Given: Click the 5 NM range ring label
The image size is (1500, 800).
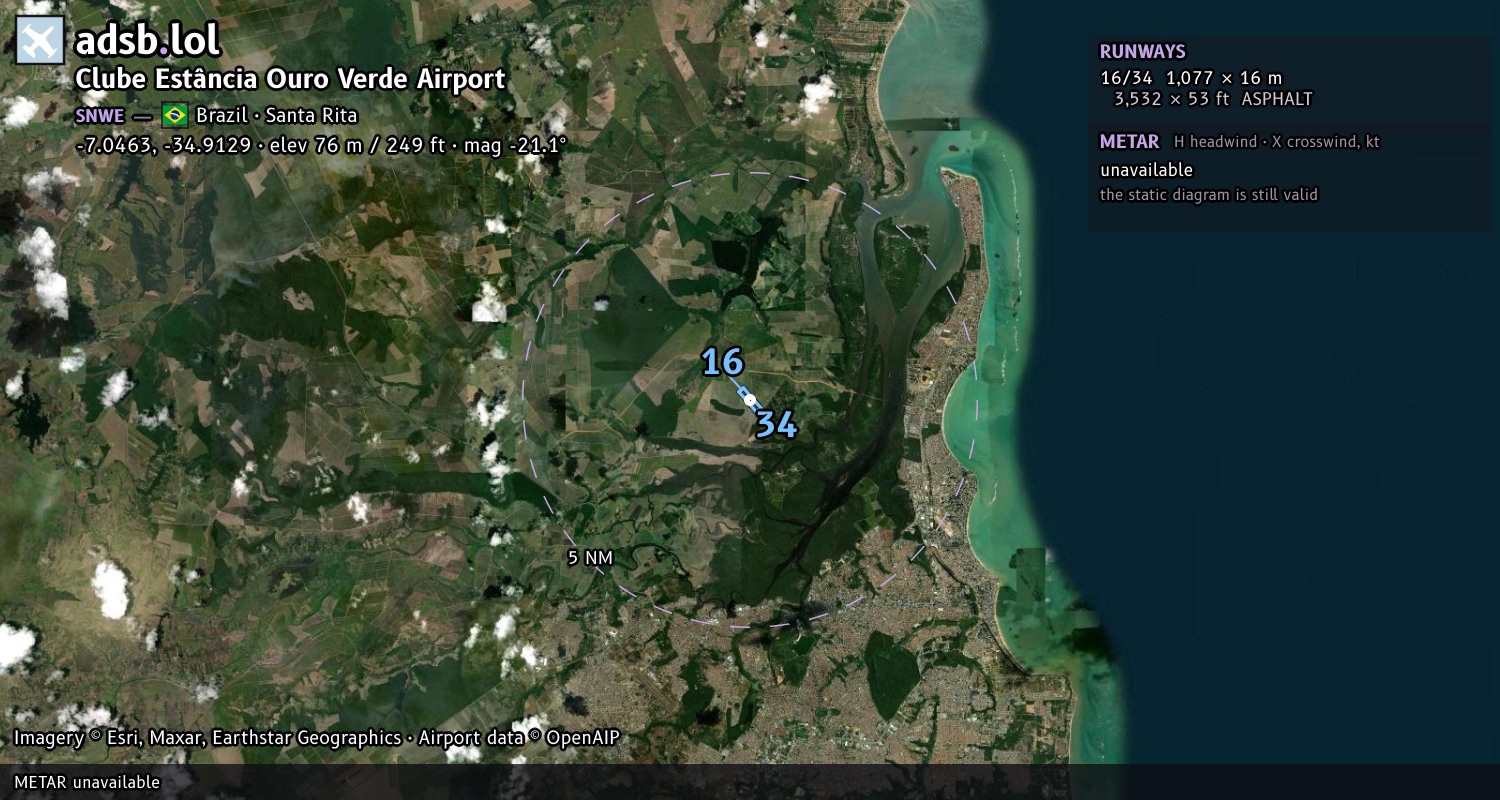Looking at the screenshot, I should [x=590, y=558].
